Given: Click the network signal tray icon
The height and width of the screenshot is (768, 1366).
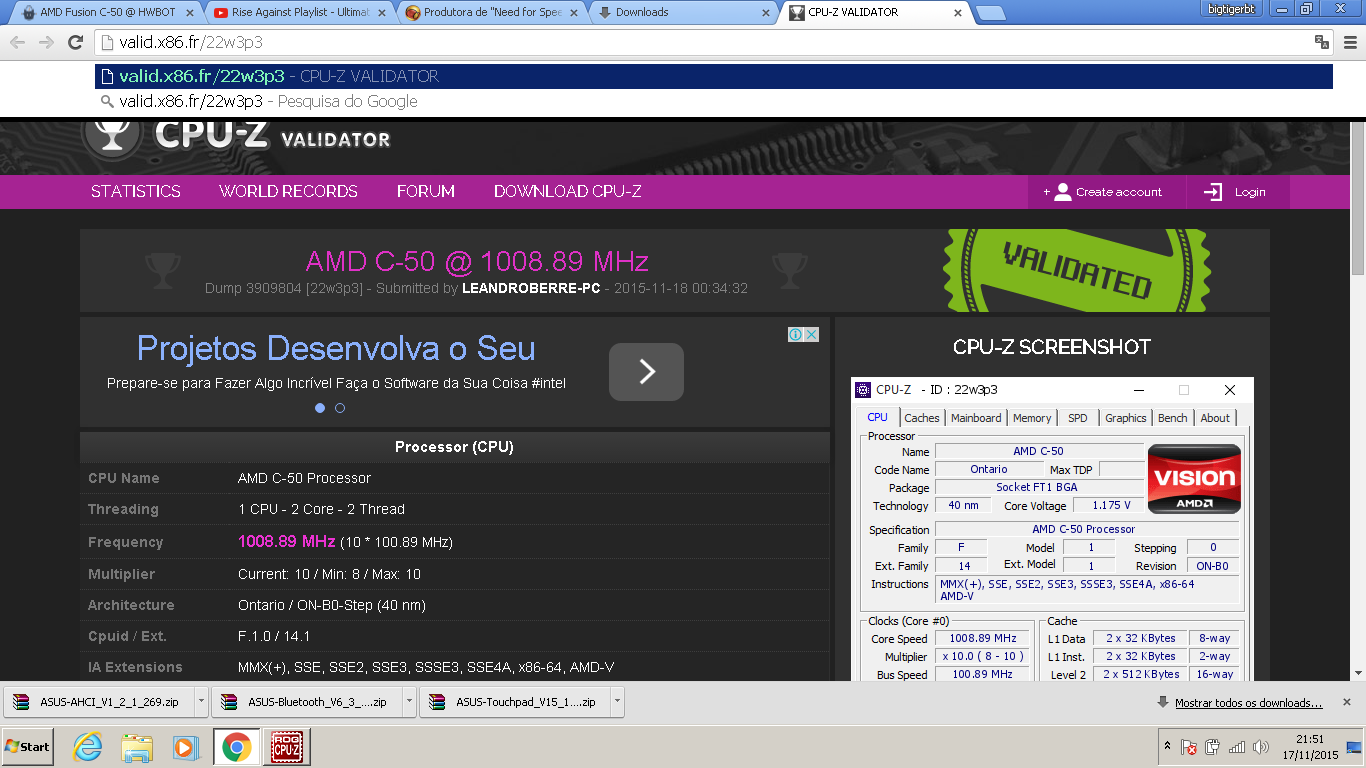Looking at the screenshot, I should pyautogui.click(x=1237, y=747).
